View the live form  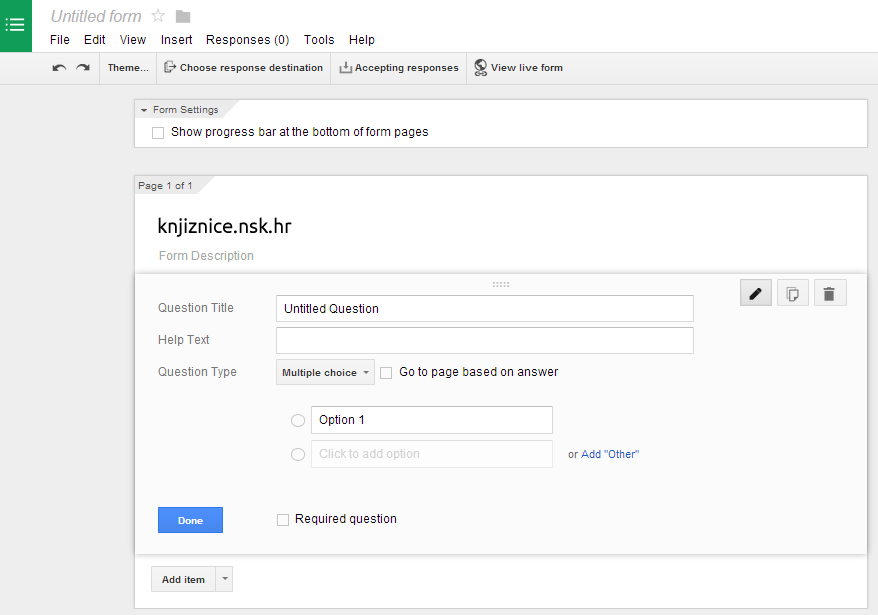click(x=518, y=68)
